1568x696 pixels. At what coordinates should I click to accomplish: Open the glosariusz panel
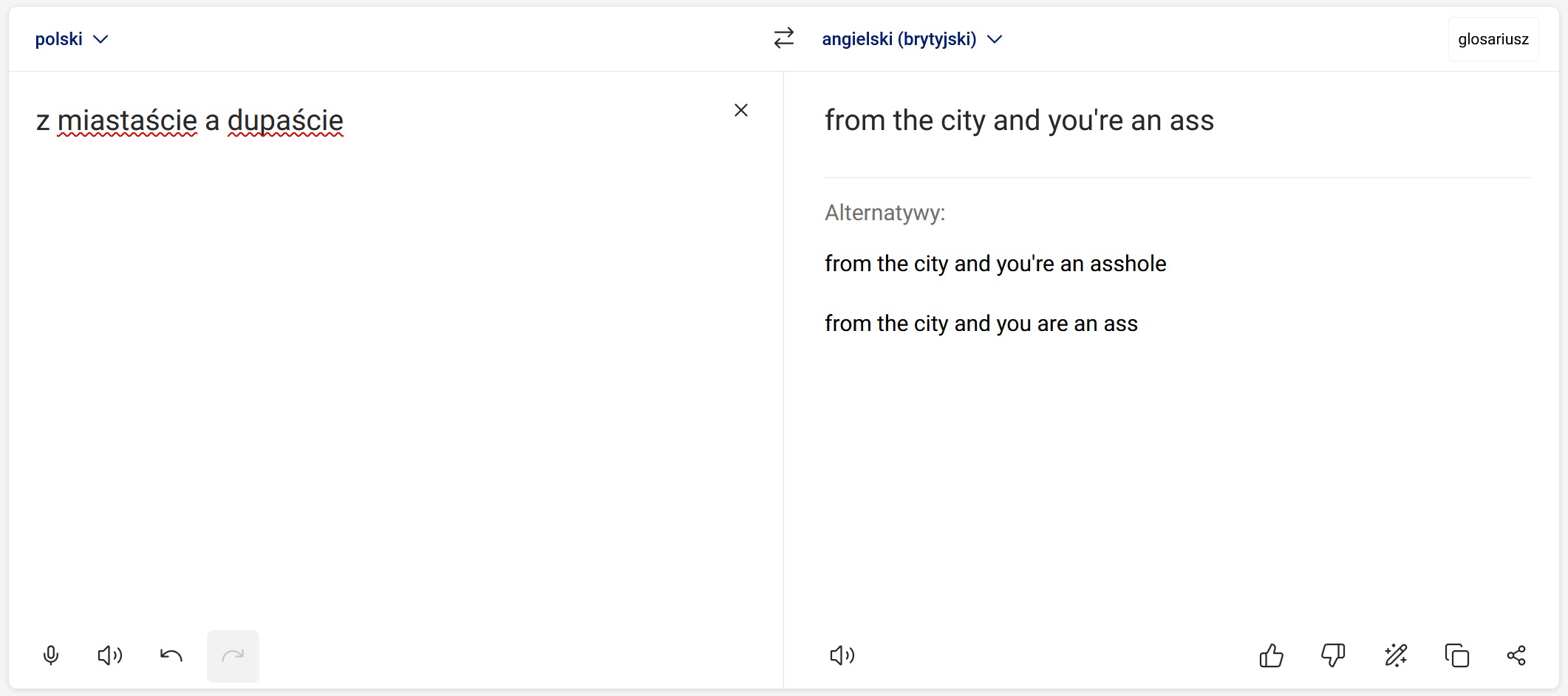[x=1493, y=39]
